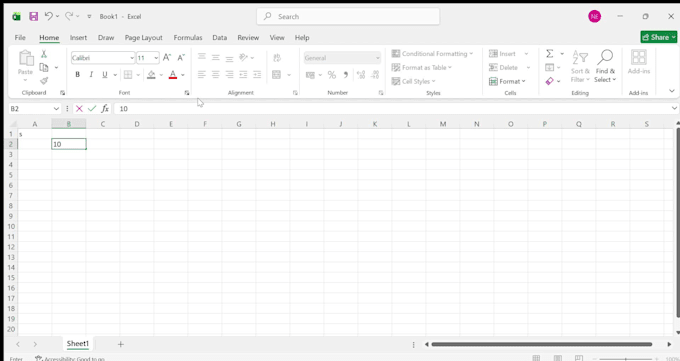Switch to the Formulas tab
The image size is (680, 361).
(188, 38)
